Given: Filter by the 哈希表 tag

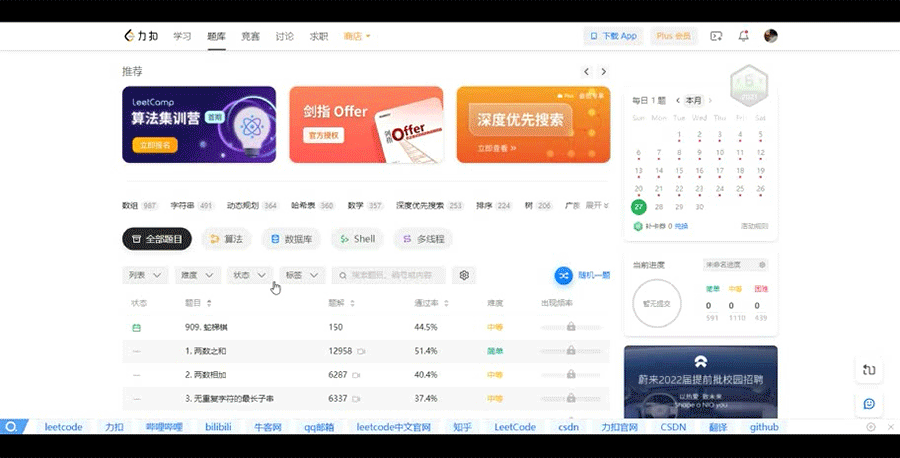Looking at the screenshot, I should [312, 205].
